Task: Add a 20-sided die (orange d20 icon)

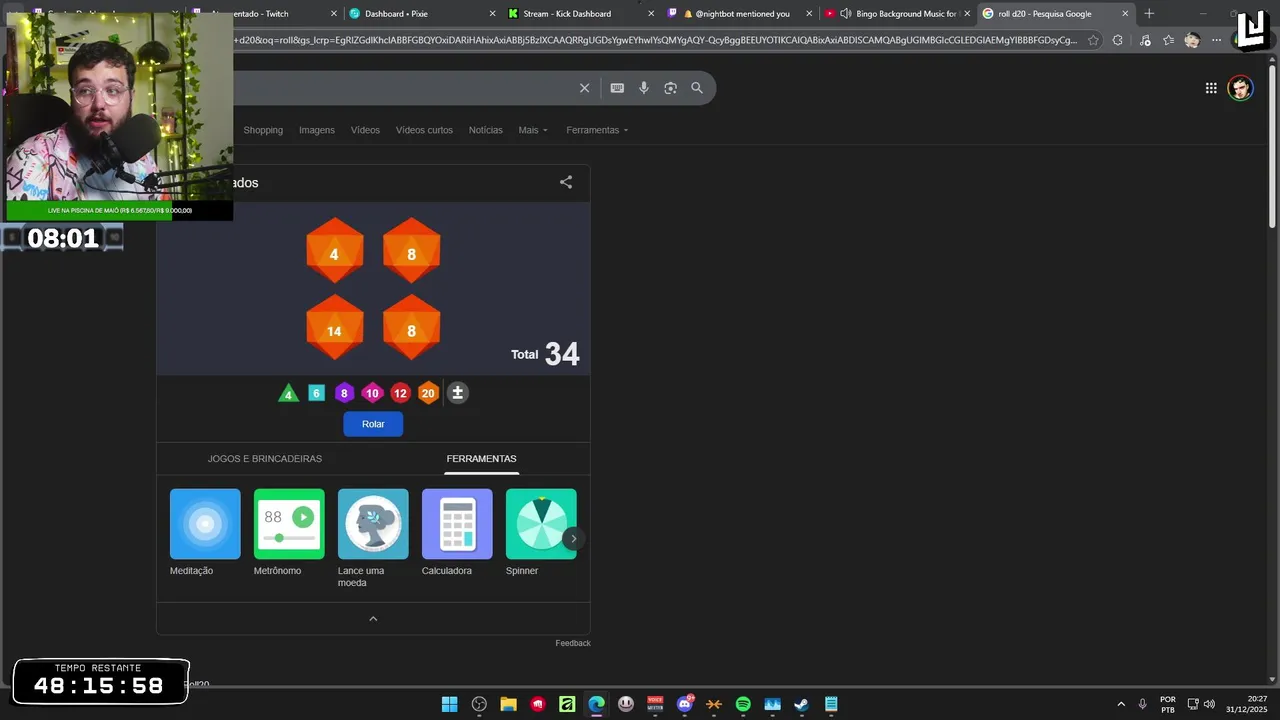Action: point(428,393)
